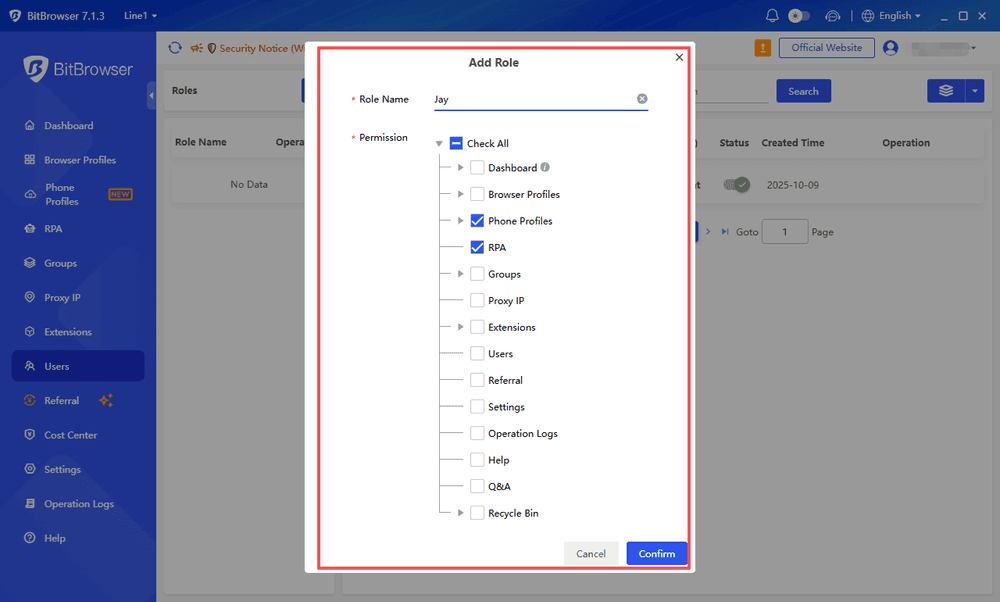Open Proxy IP in the sidebar
Image resolution: width=1000 pixels, height=602 pixels.
[x=62, y=298]
